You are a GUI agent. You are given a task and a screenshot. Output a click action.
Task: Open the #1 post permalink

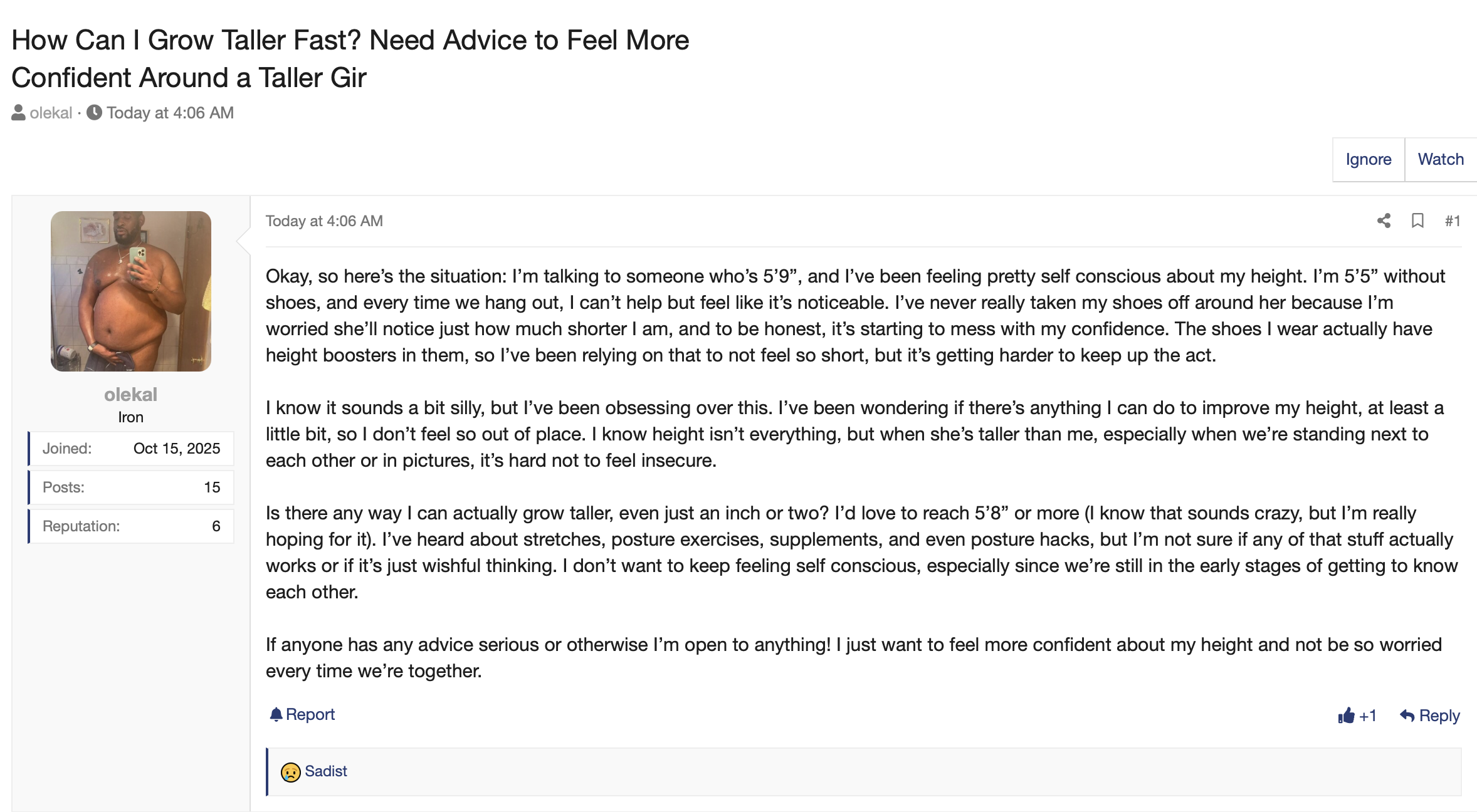tap(1452, 221)
